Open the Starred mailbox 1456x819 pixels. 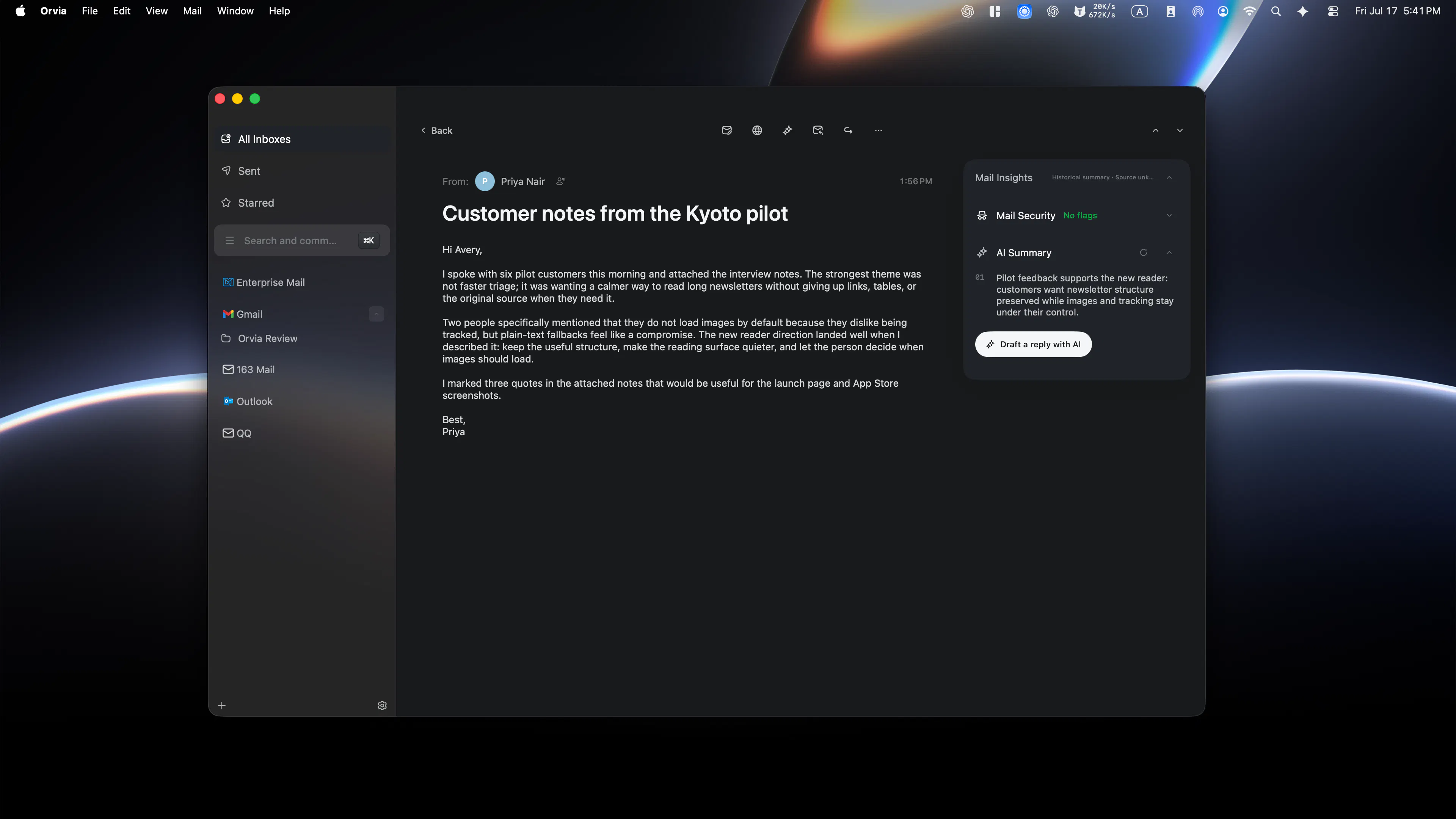302,202
